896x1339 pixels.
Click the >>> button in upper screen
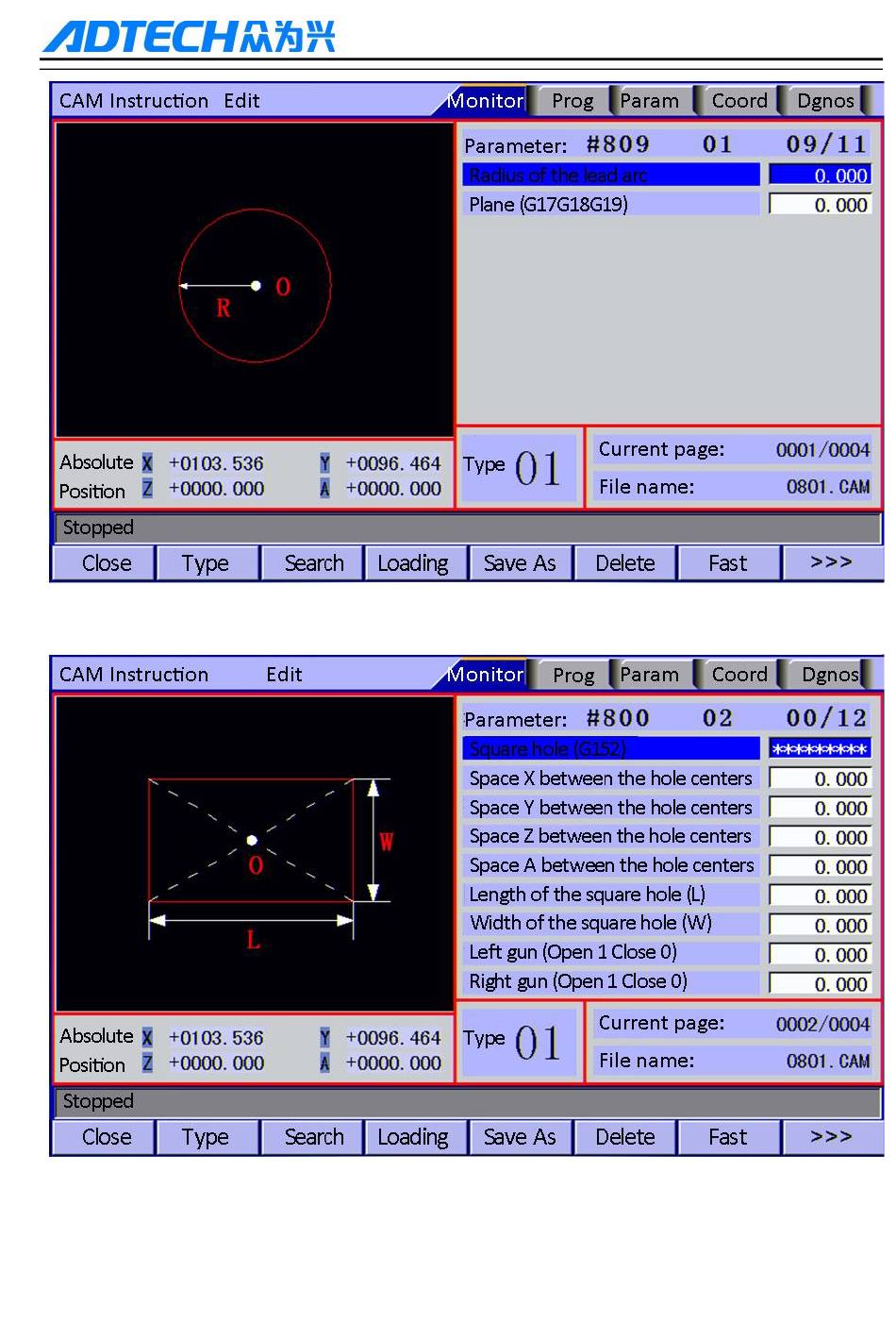coord(832,563)
